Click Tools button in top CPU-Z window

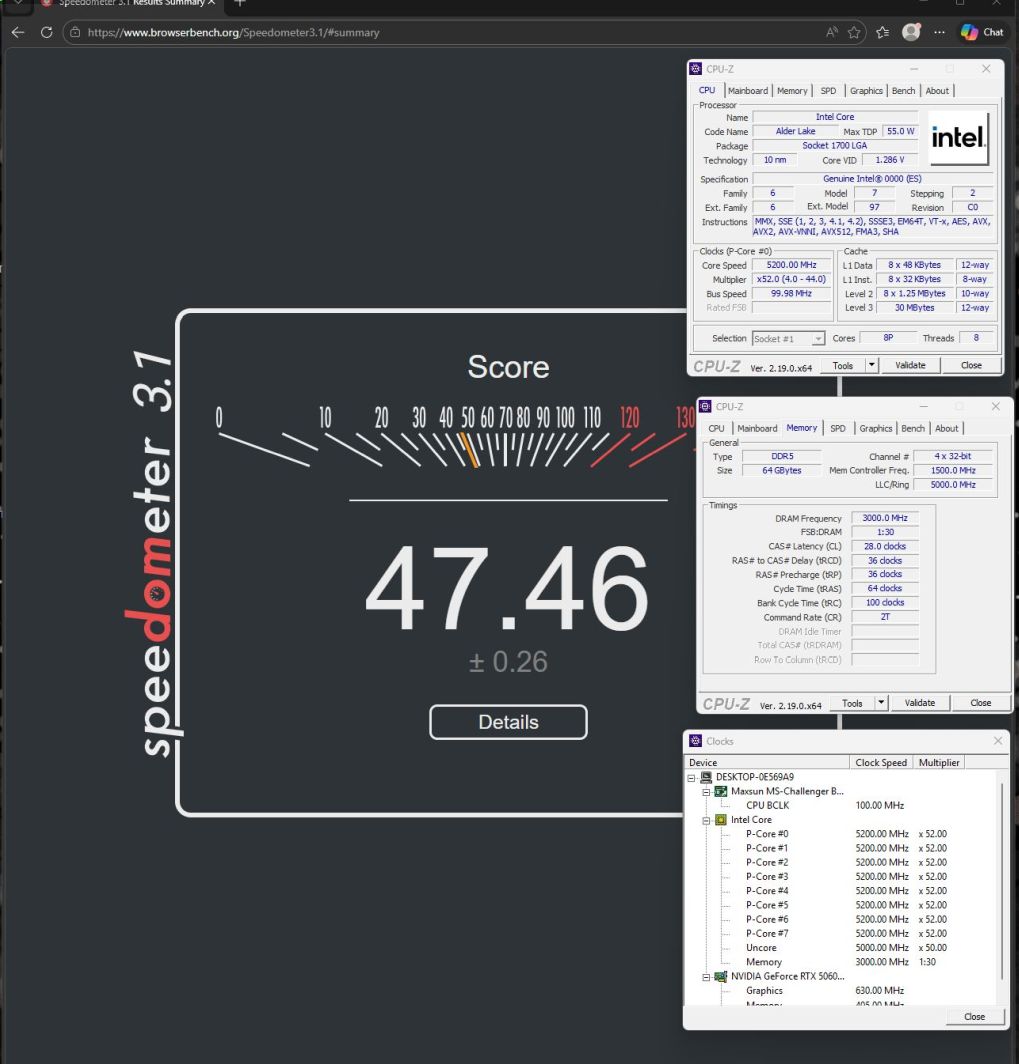843,365
